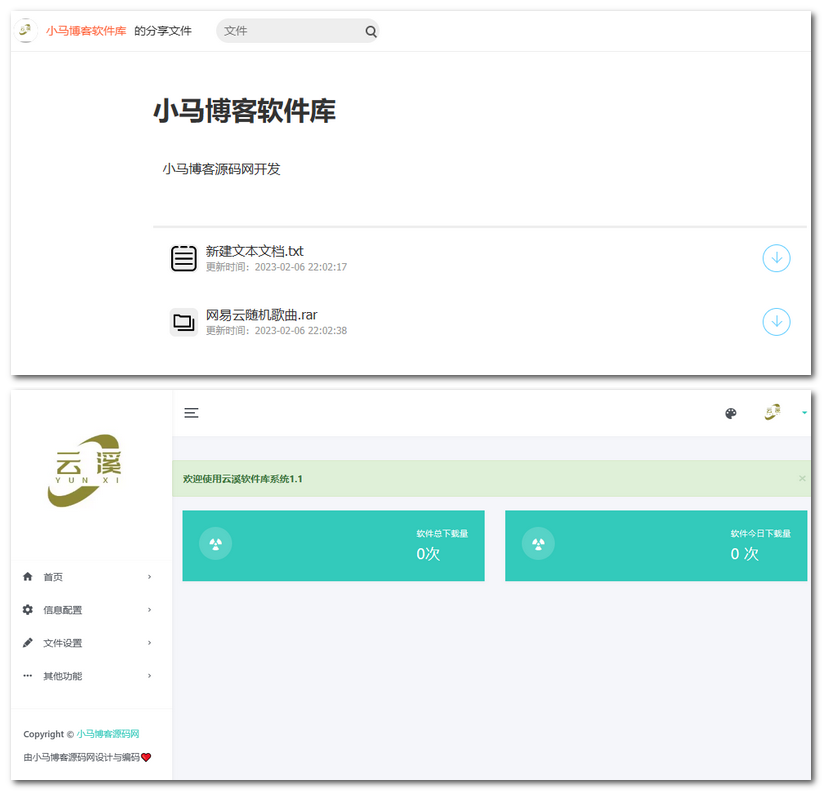823x792 pixels.
Task: Toggle the sidebar hamburger menu
Action: coord(192,413)
